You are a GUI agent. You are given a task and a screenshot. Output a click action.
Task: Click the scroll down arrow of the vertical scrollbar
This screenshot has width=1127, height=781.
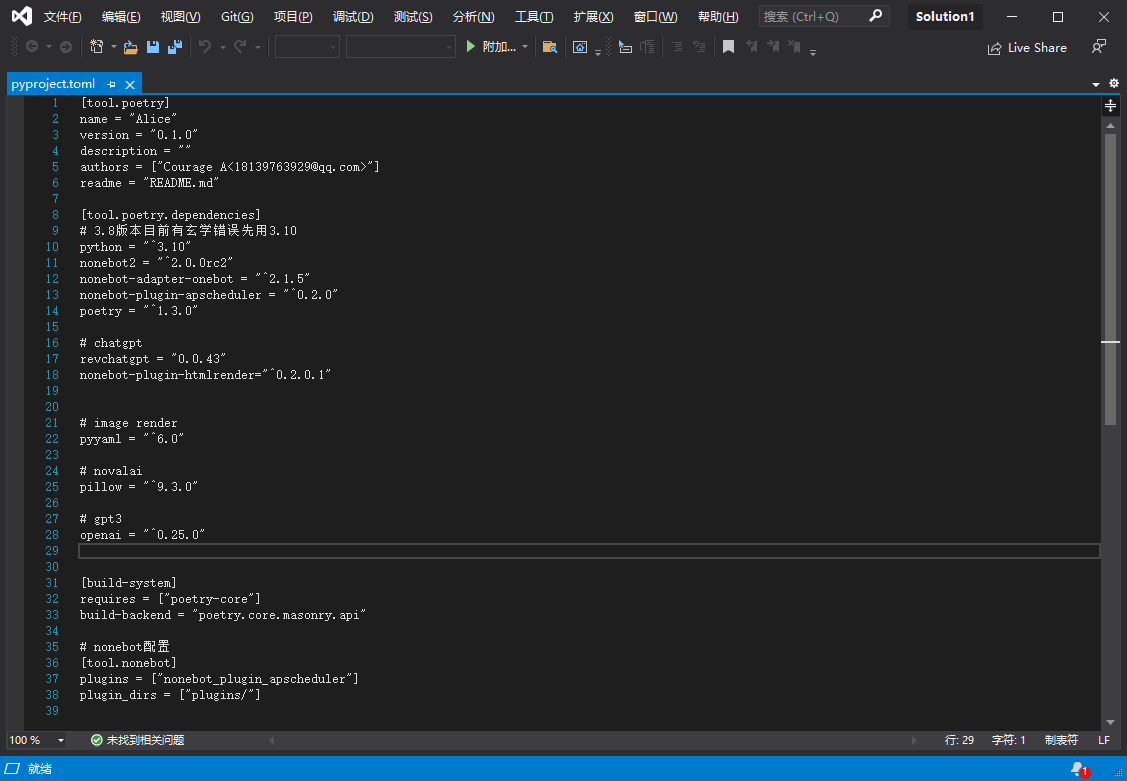point(1110,722)
